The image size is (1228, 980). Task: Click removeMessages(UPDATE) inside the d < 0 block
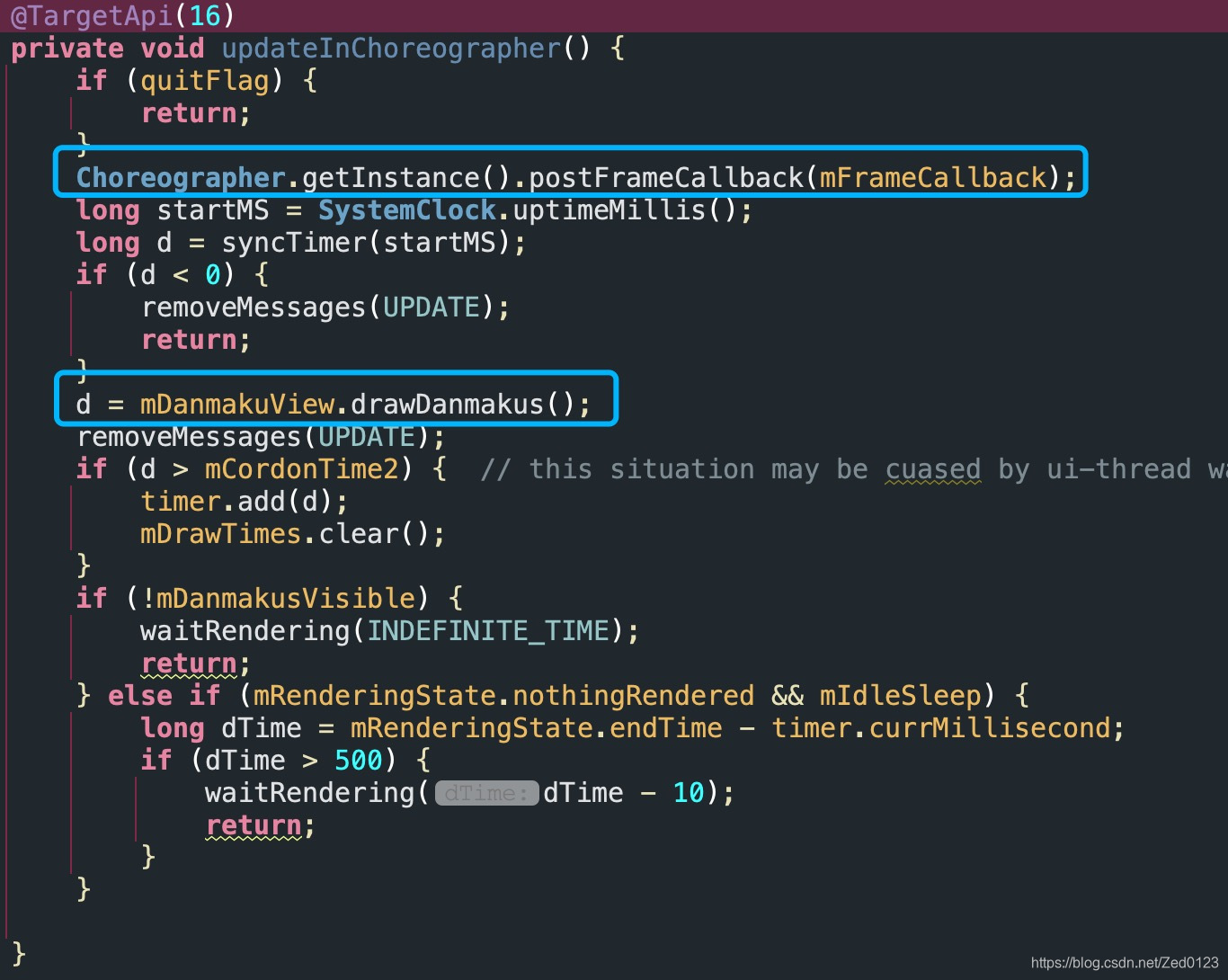coord(318,307)
